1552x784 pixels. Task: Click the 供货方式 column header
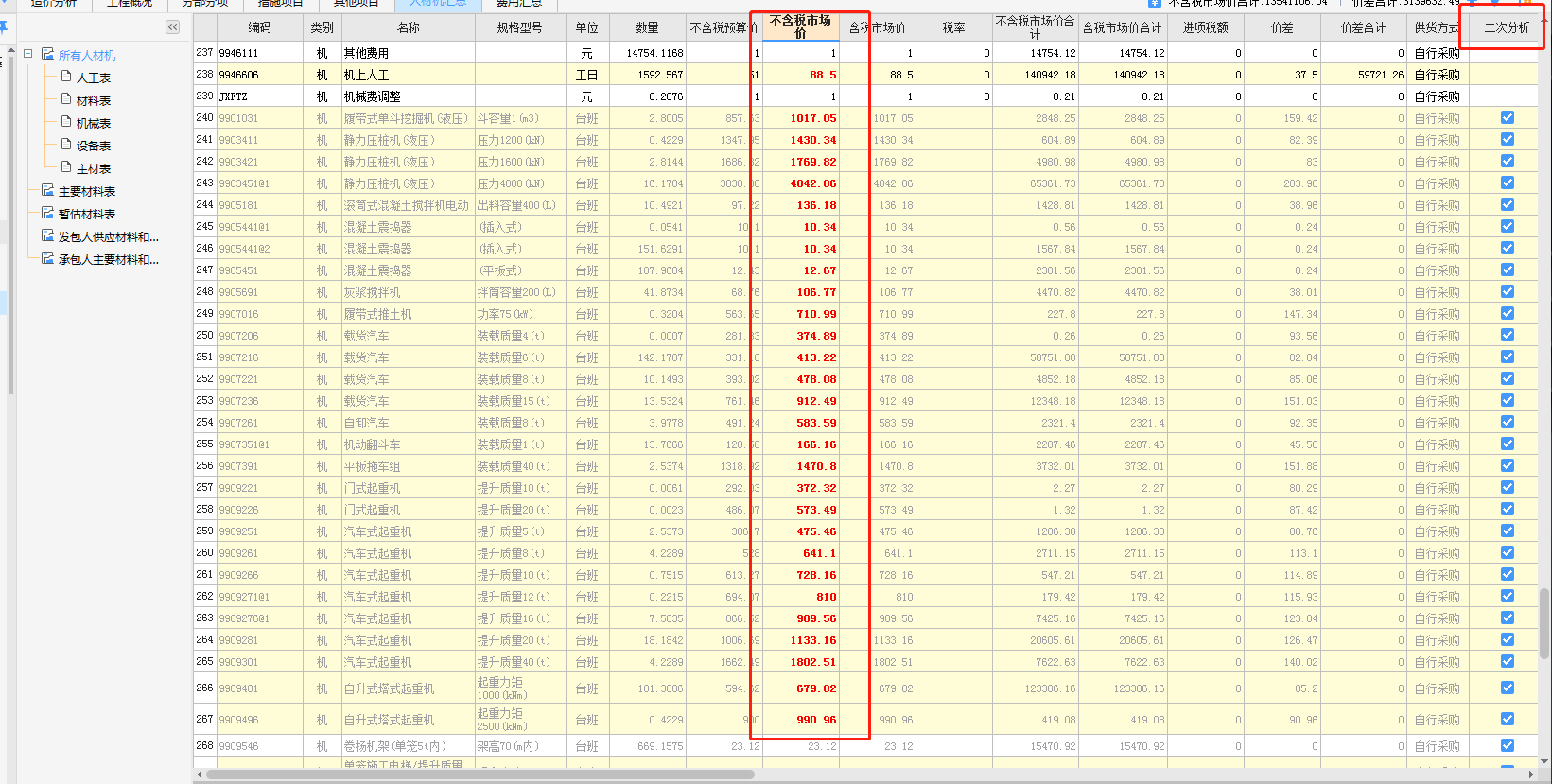[1437, 27]
